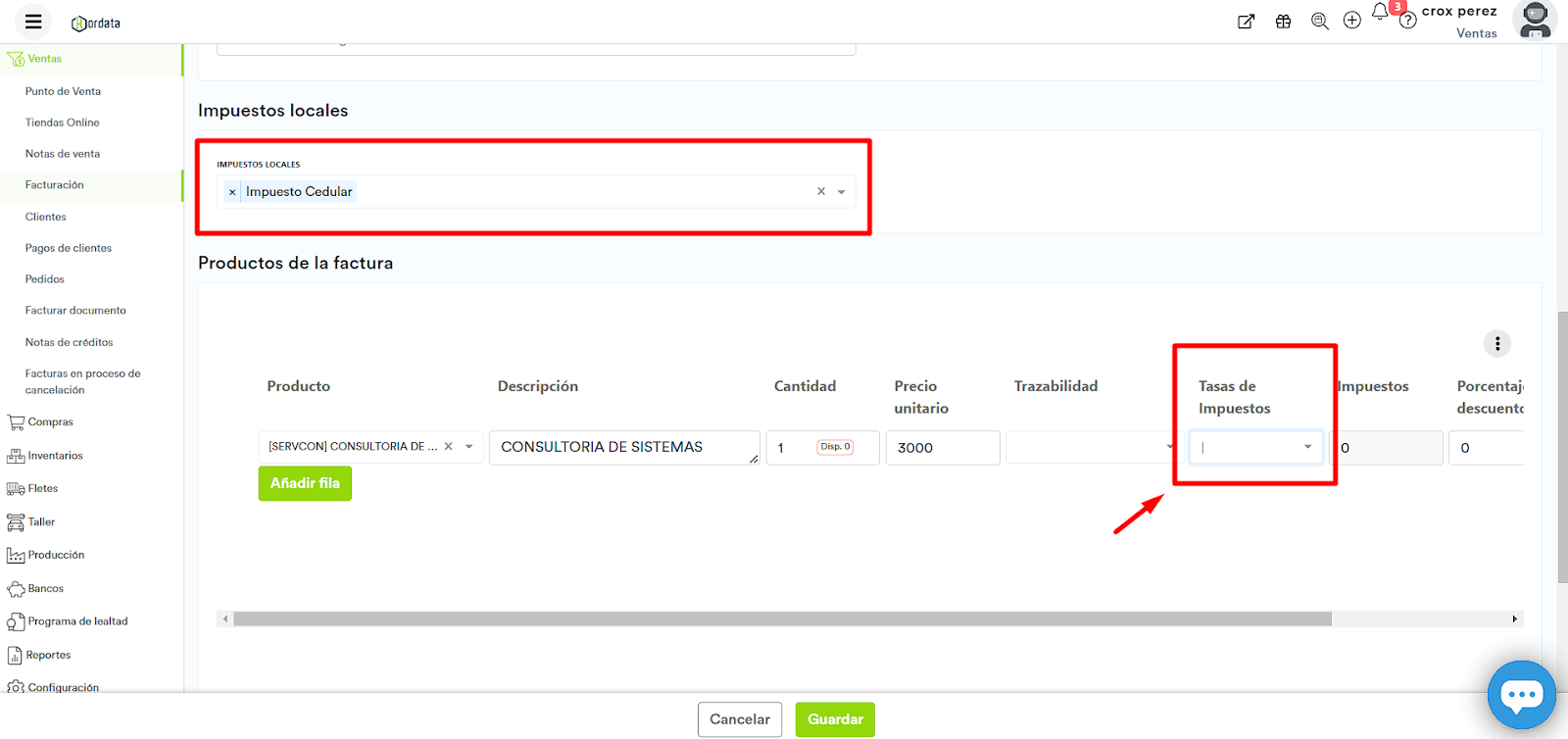Screen dimensions: 1568x739
Task: Expand the Impuestos Locales dropdown arrow
Action: pos(841,192)
